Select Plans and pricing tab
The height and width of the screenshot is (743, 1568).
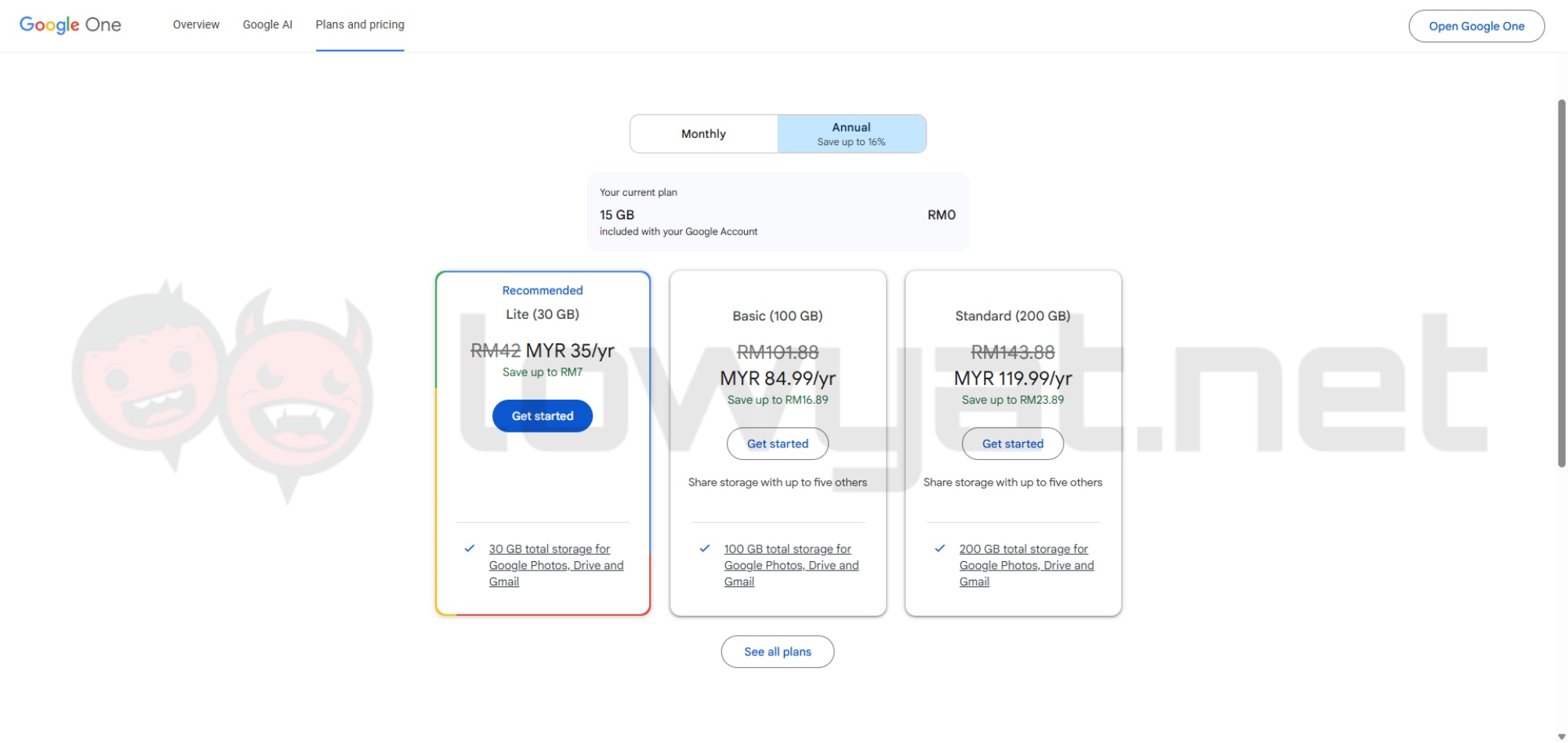click(x=360, y=25)
